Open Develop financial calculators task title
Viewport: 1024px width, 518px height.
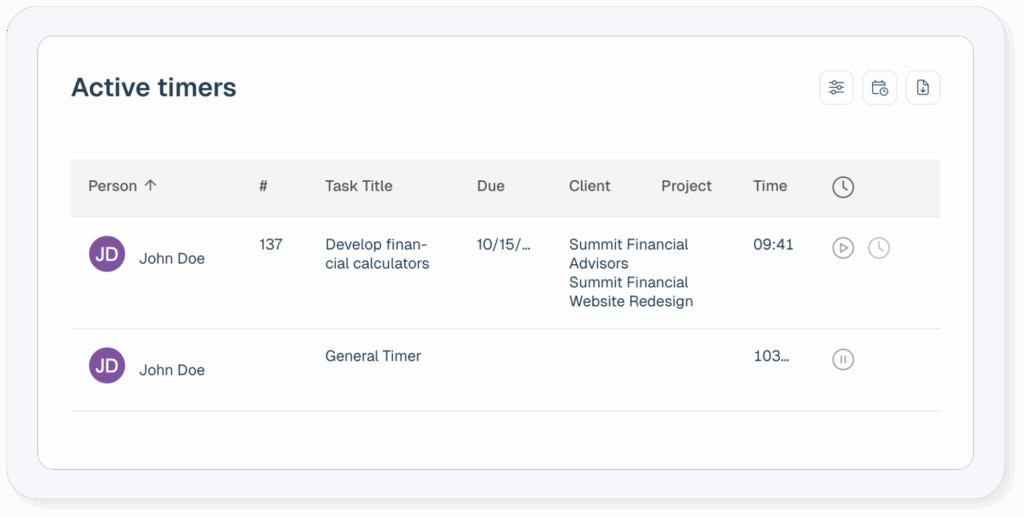coord(377,254)
